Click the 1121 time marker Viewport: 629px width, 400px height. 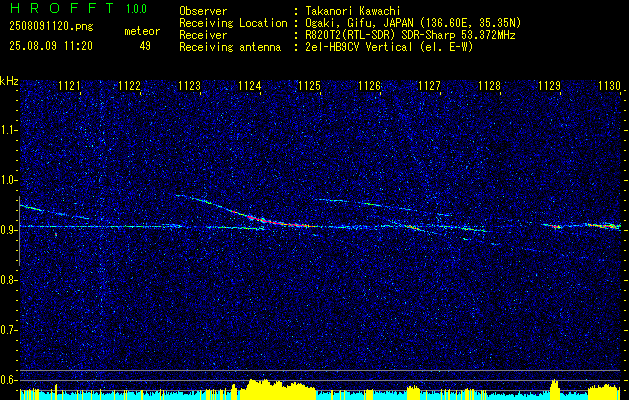69,86
